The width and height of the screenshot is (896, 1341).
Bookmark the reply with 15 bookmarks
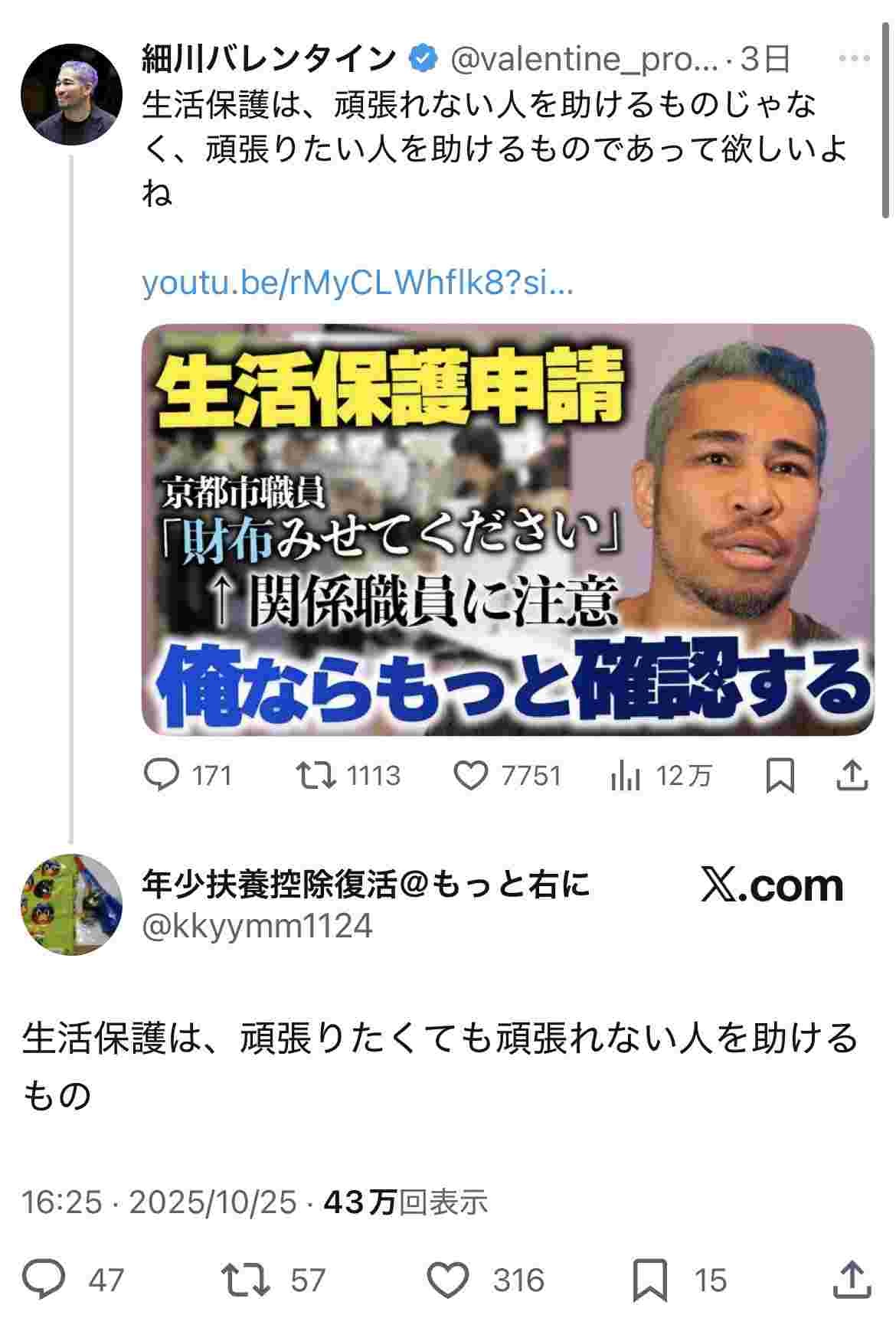pos(650,1280)
